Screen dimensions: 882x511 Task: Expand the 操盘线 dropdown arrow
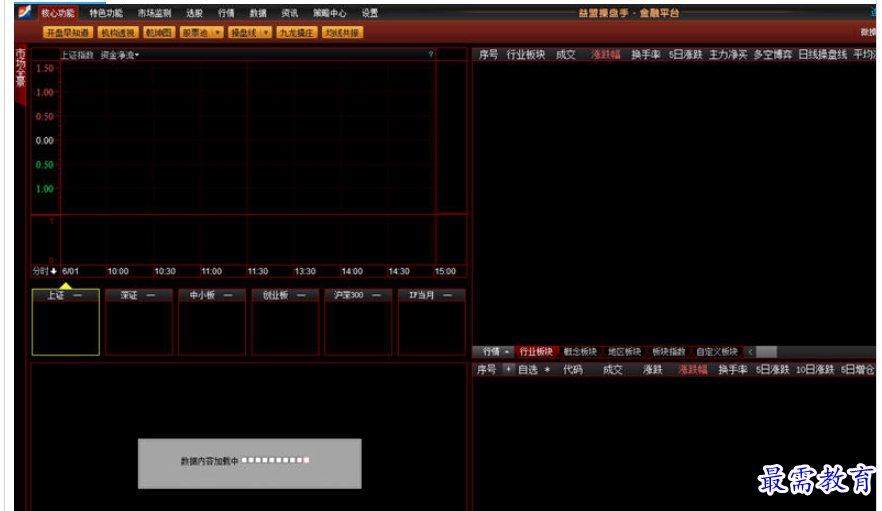click(266, 33)
